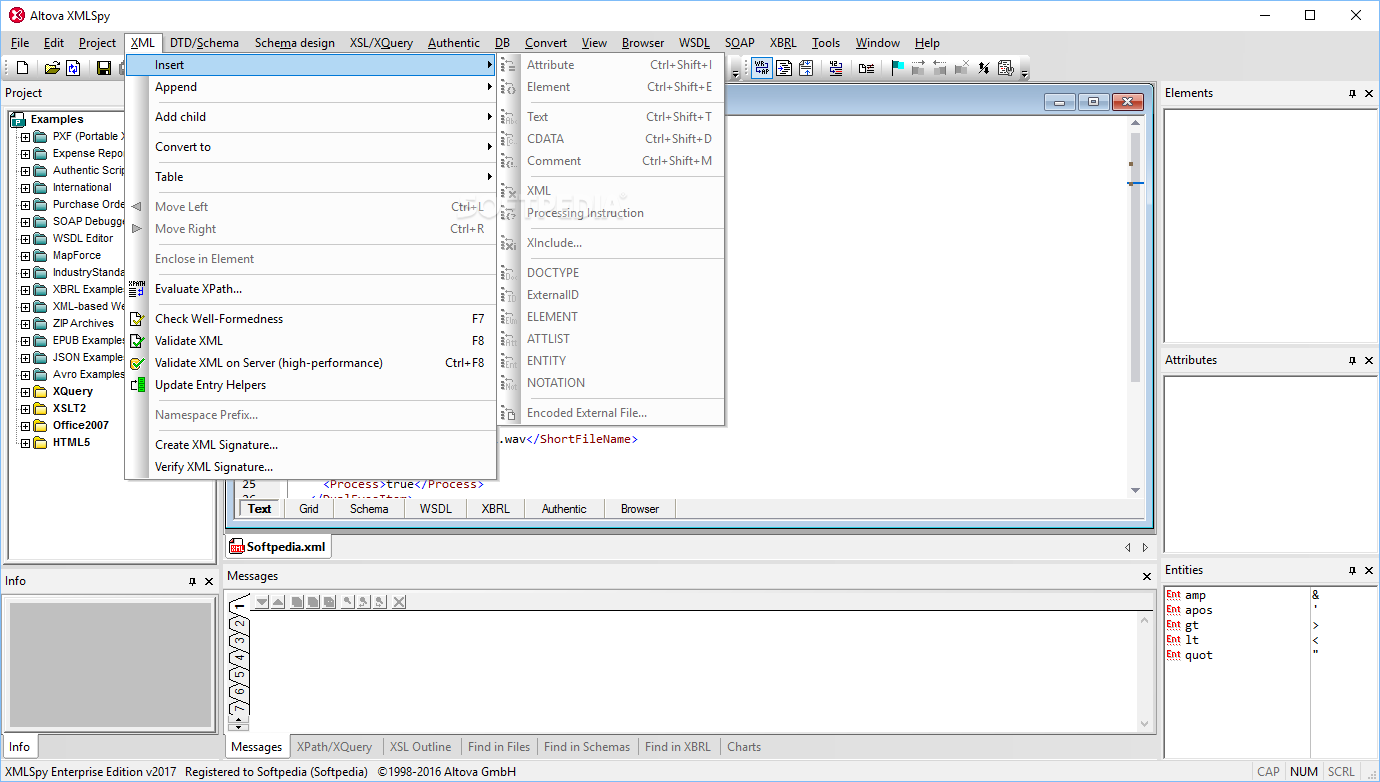Click the Save floppy disk icon
The width and height of the screenshot is (1380, 782).
click(x=103, y=68)
